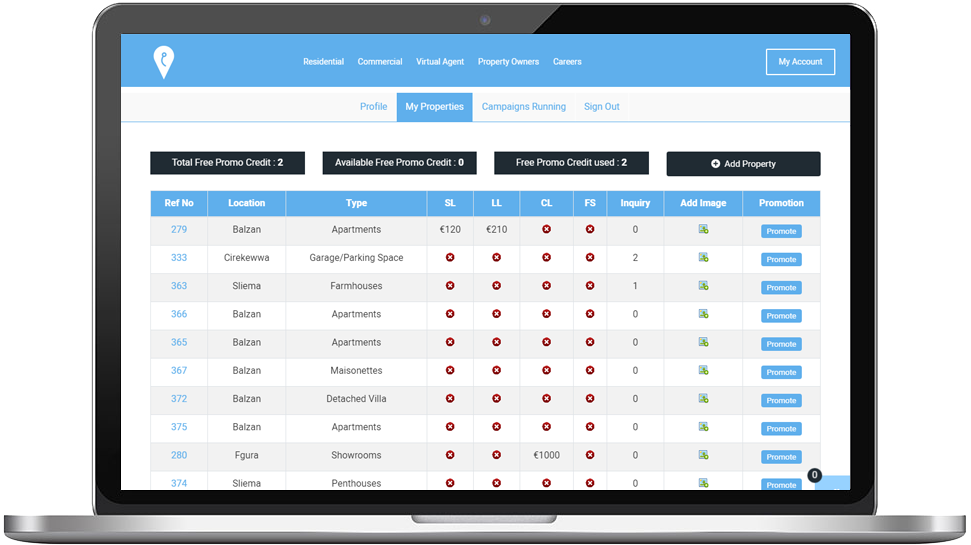Open Residential in the top navigation
The height and width of the screenshot is (545, 971).
[323, 62]
